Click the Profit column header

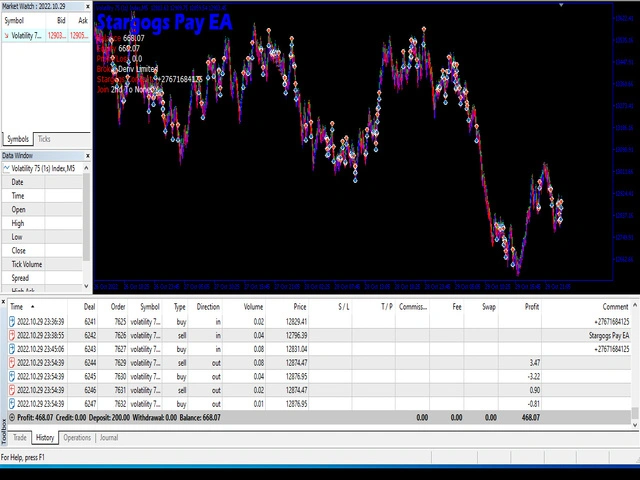coord(532,307)
